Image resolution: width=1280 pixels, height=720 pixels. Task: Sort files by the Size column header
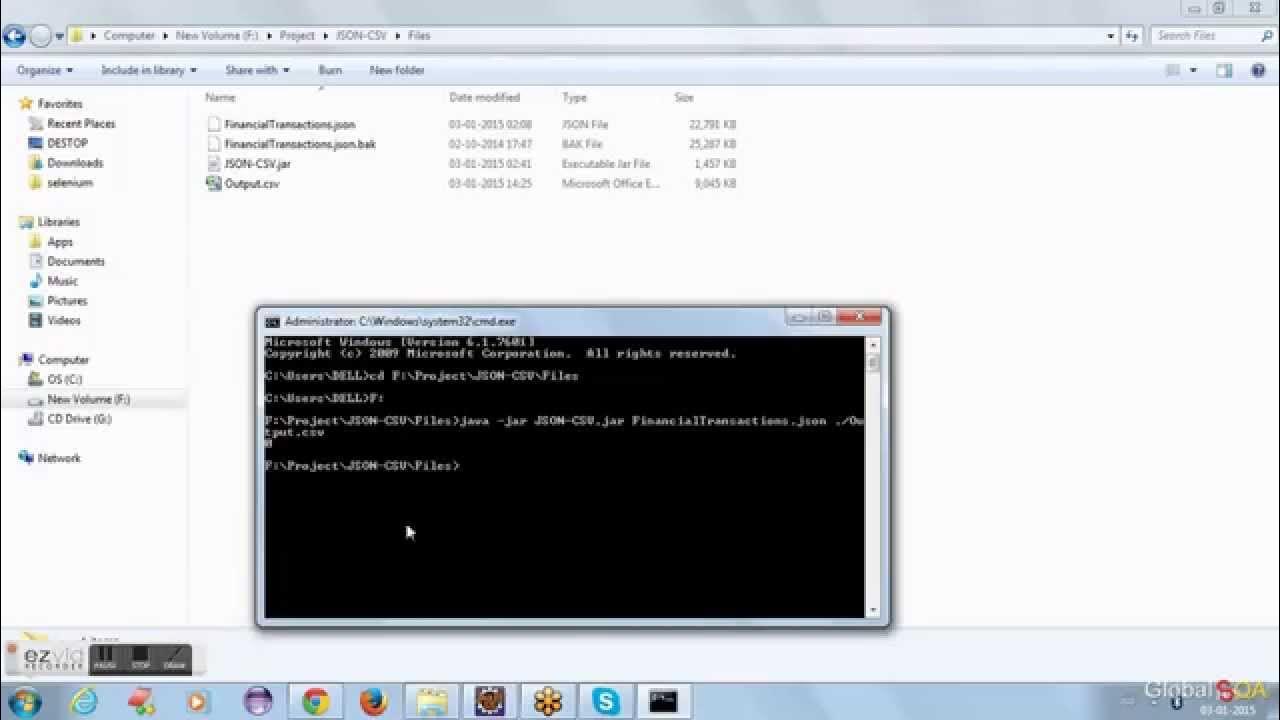tap(684, 97)
